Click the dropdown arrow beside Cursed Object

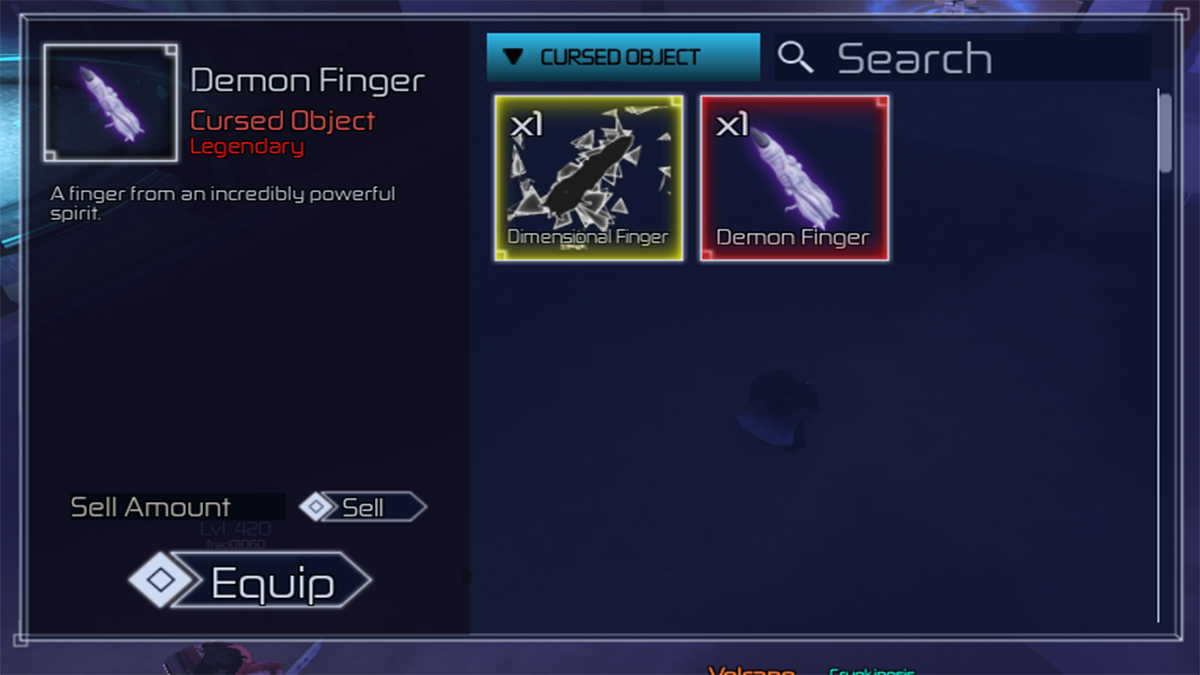click(x=514, y=58)
